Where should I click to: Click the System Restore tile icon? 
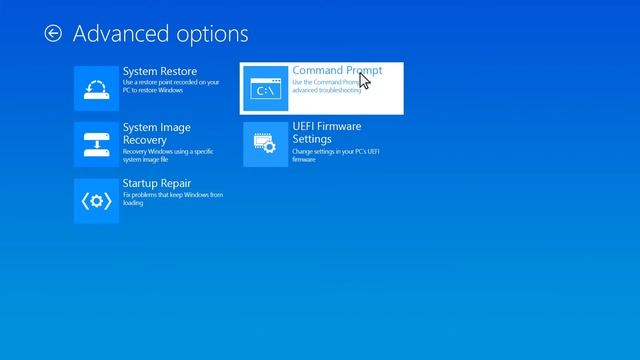(96, 89)
